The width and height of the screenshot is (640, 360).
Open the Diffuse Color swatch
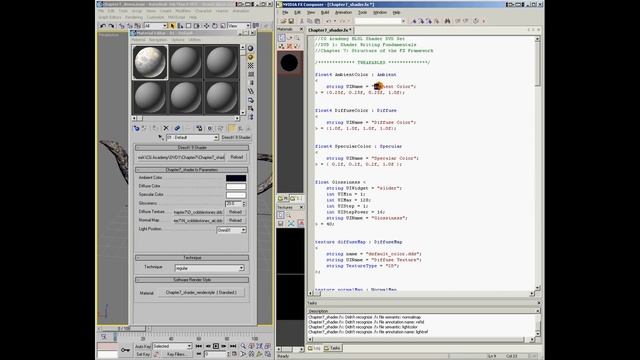(x=236, y=187)
